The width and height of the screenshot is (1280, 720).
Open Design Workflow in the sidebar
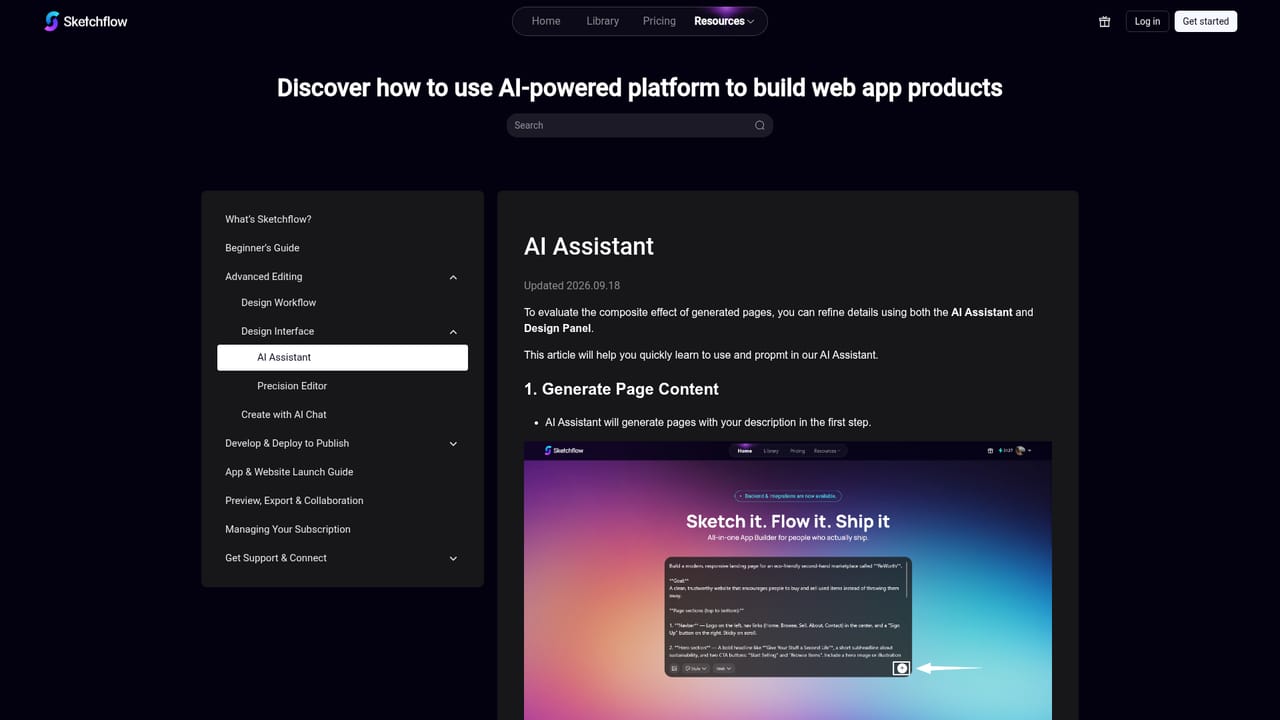pos(278,303)
